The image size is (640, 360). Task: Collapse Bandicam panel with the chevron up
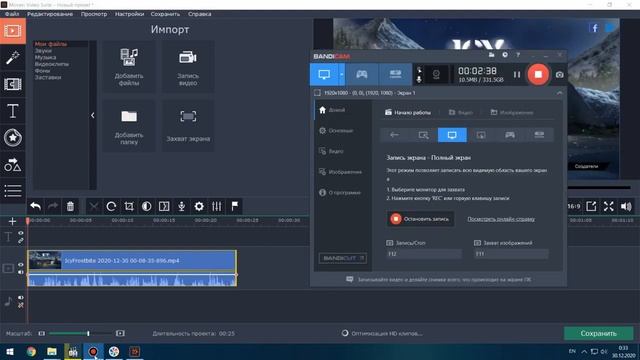point(559,93)
